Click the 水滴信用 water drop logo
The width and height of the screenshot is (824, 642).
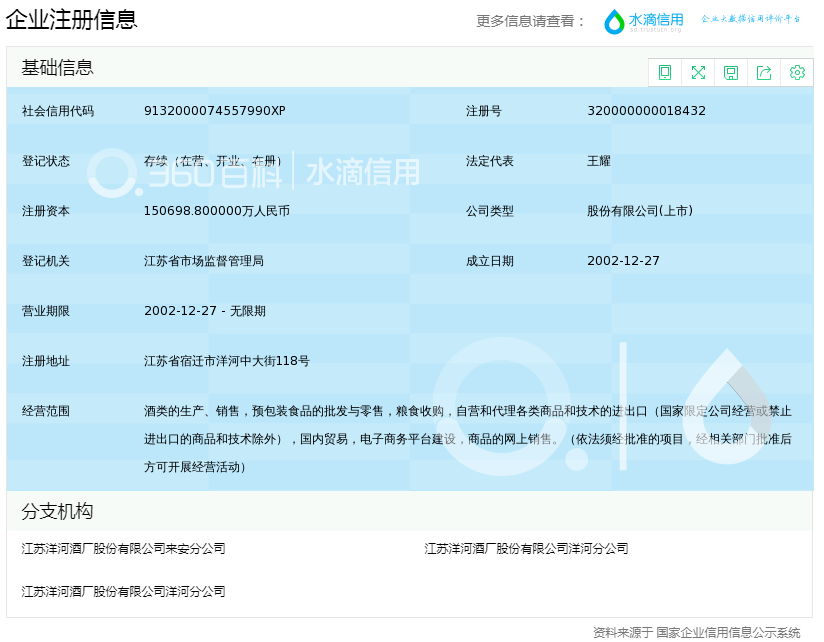click(x=644, y=22)
